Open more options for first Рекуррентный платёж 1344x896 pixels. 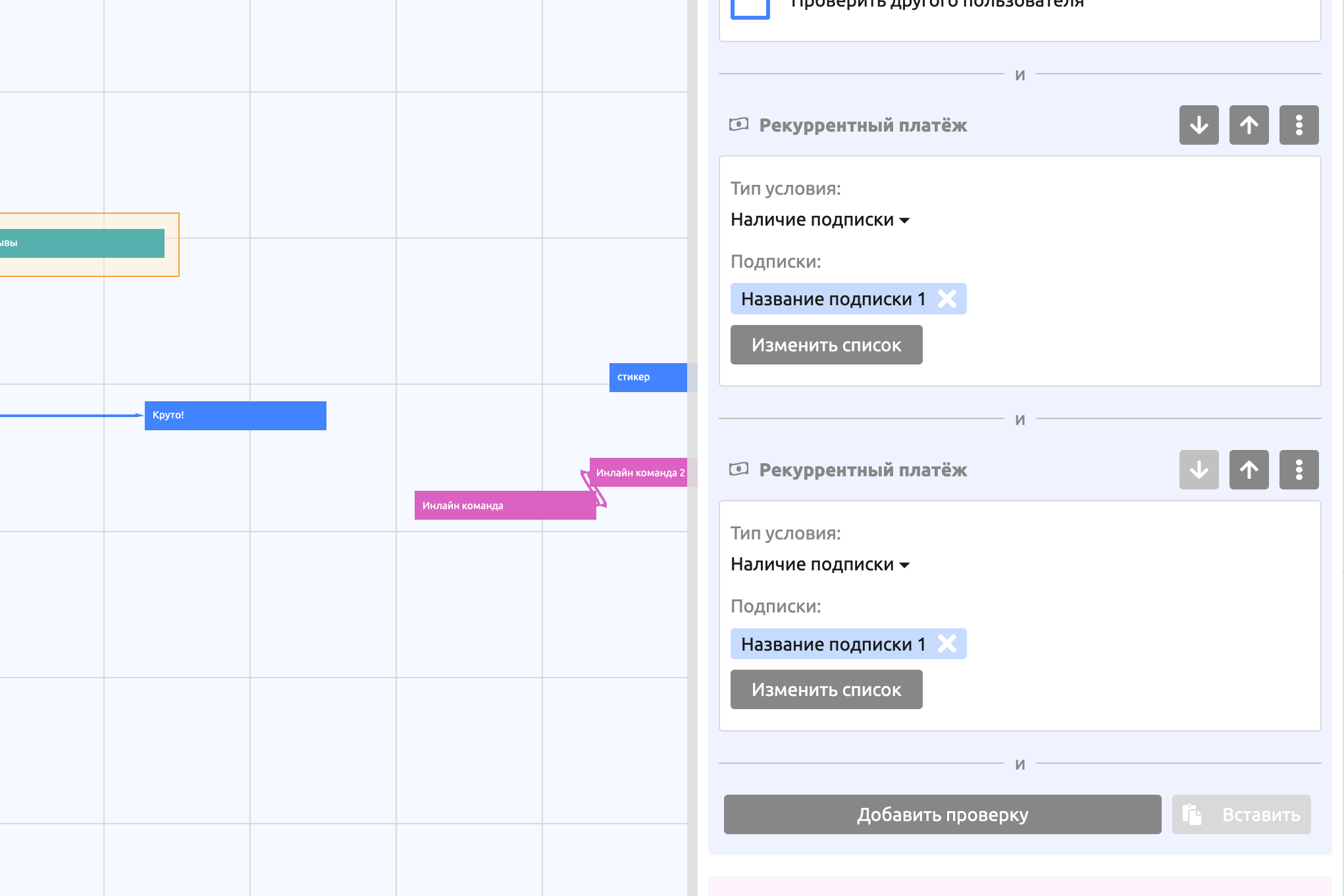(x=1299, y=125)
